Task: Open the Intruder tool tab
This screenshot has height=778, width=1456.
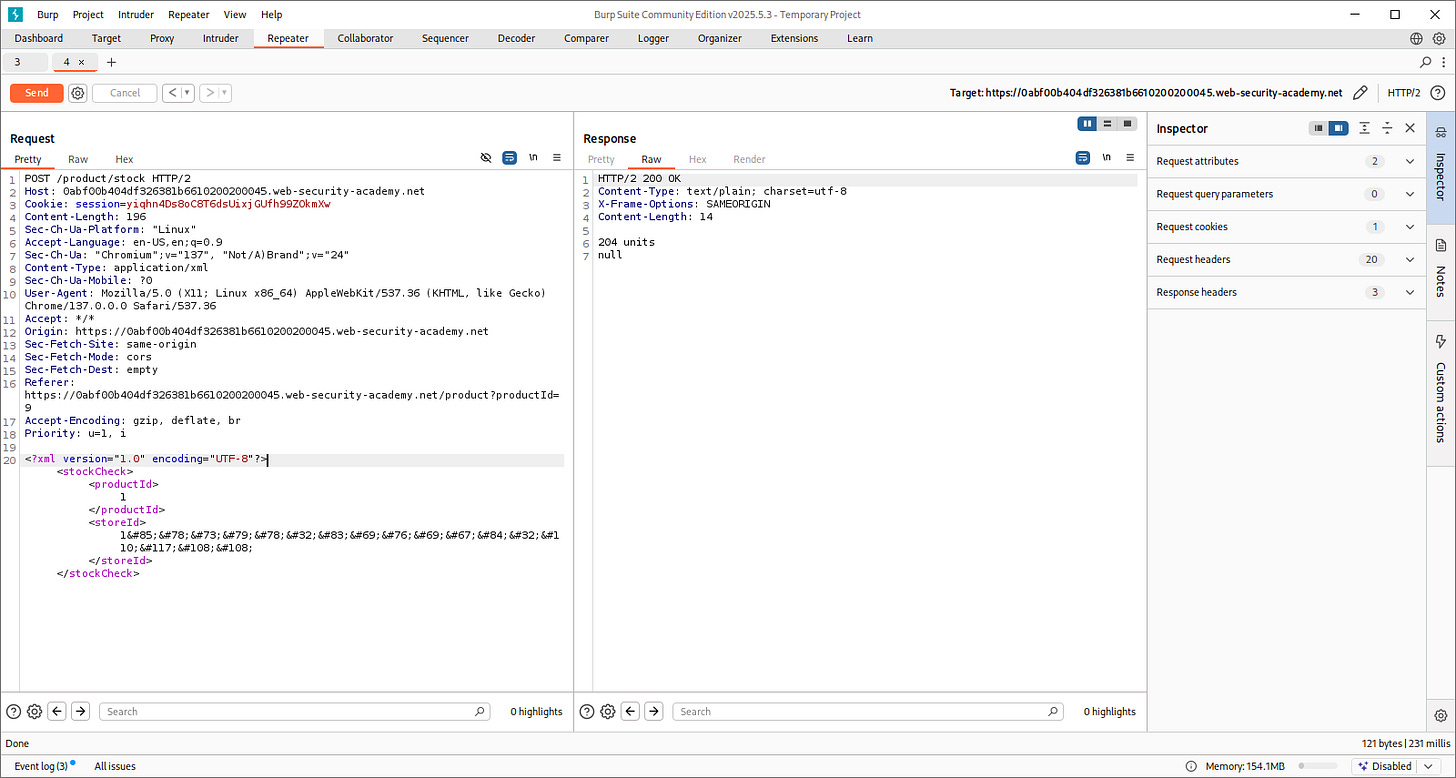Action: tap(221, 38)
